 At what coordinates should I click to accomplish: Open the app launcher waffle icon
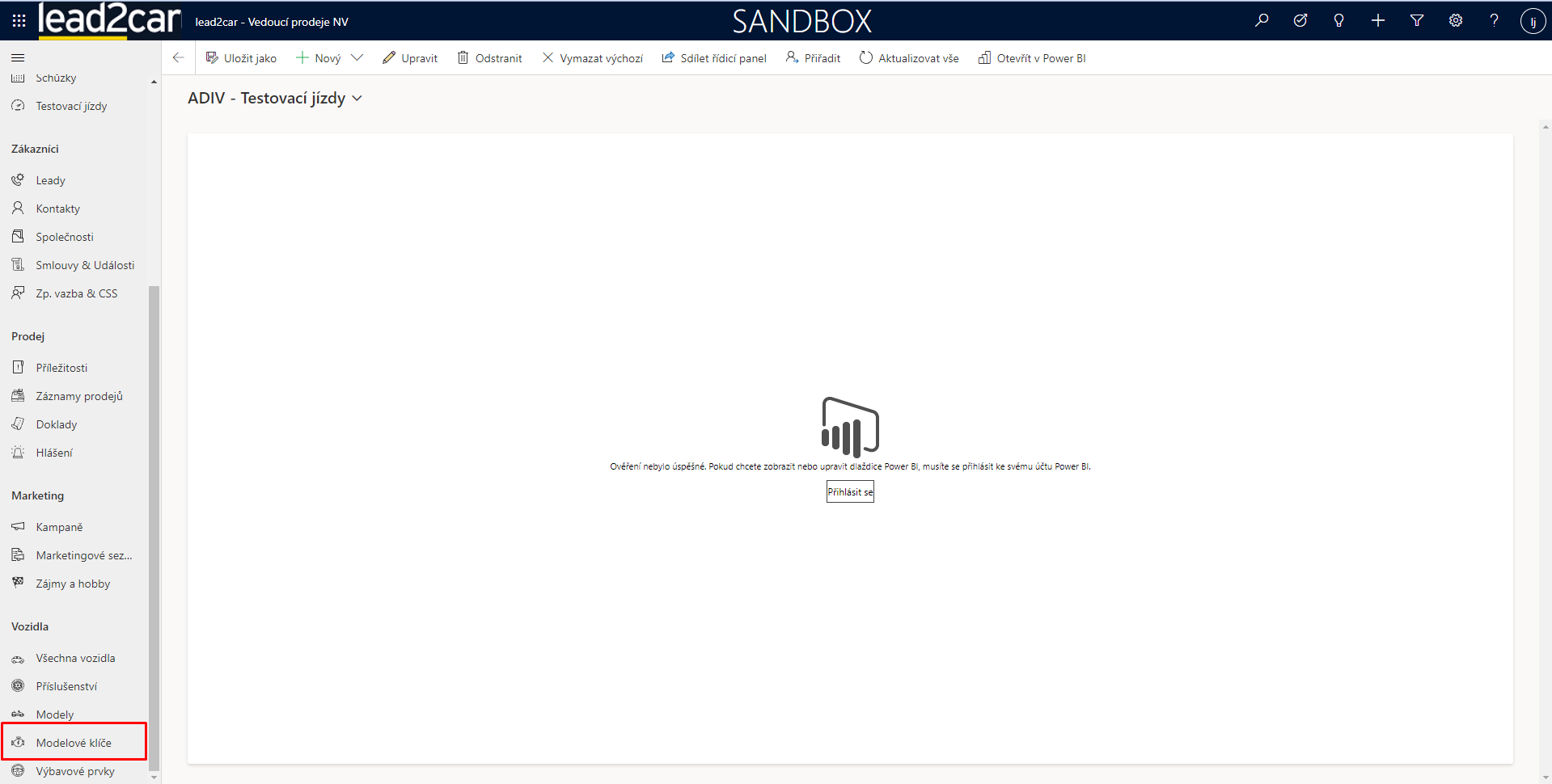(x=19, y=21)
